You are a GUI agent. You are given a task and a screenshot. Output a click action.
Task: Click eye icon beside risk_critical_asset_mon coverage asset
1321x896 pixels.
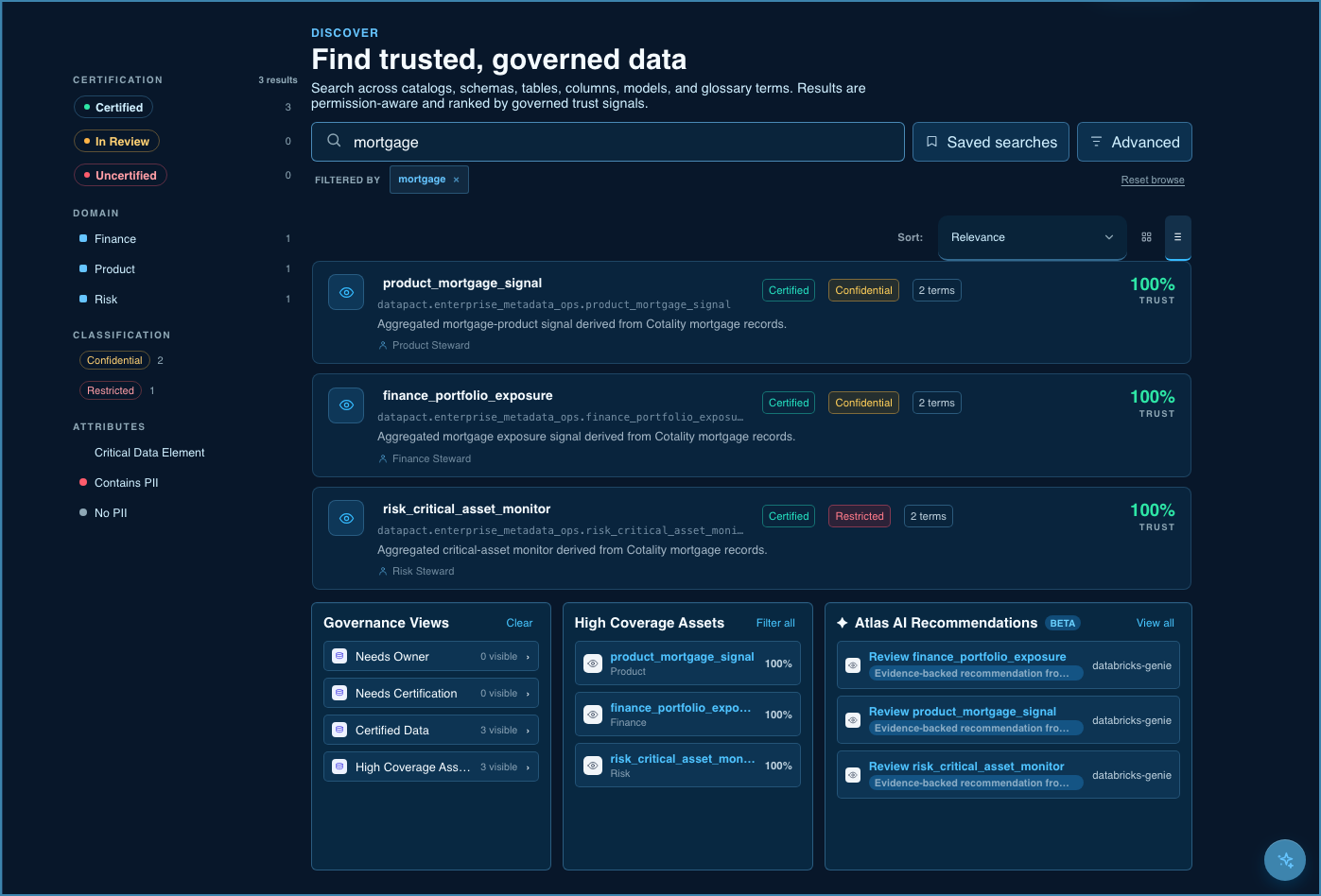click(593, 766)
